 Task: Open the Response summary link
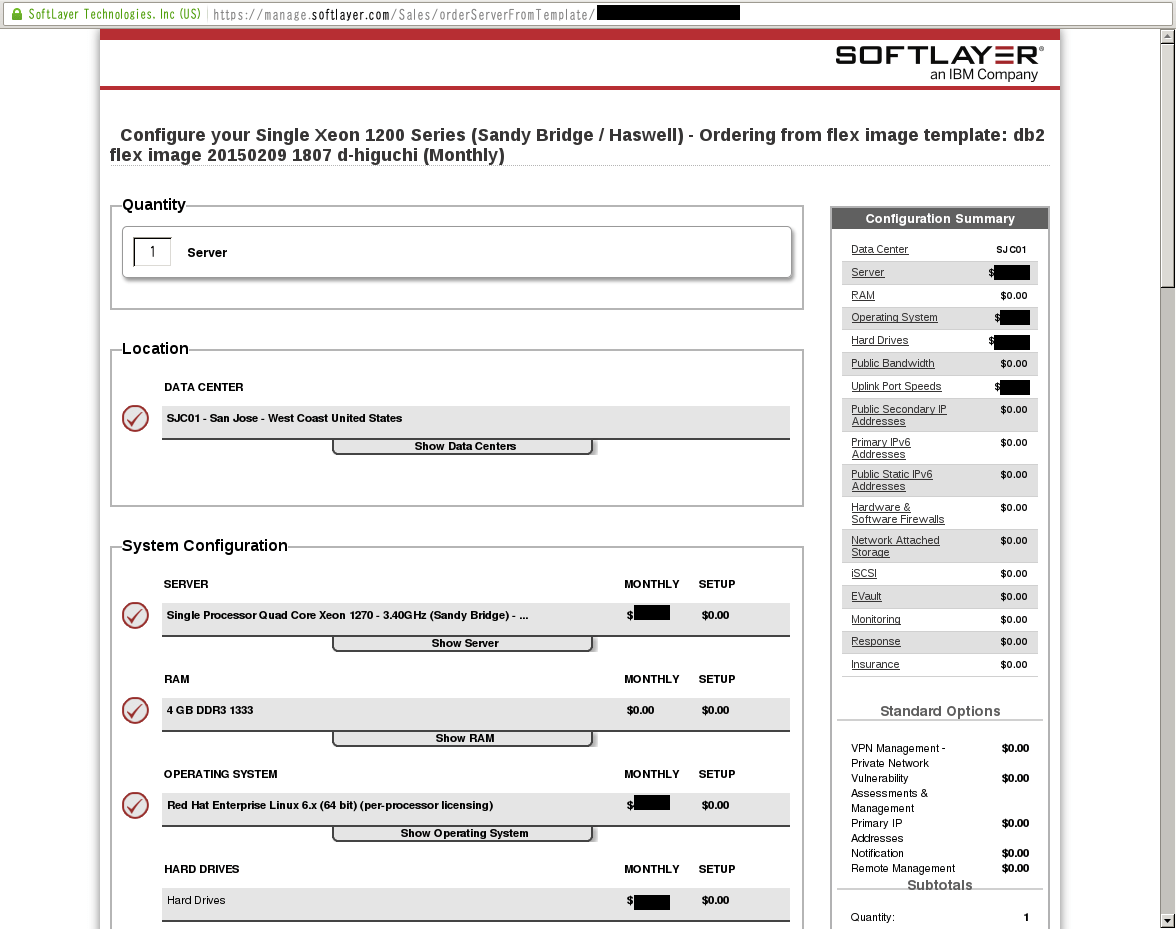coord(876,642)
